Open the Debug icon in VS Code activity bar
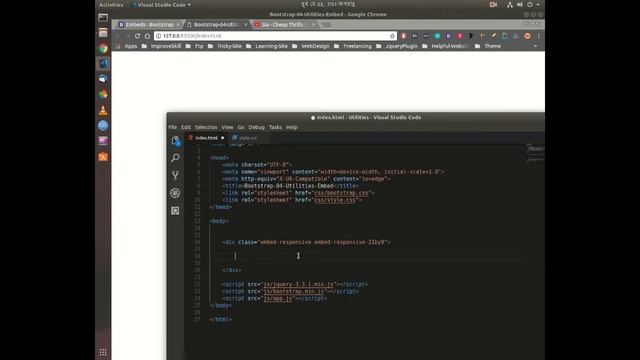 click(175, 193)
